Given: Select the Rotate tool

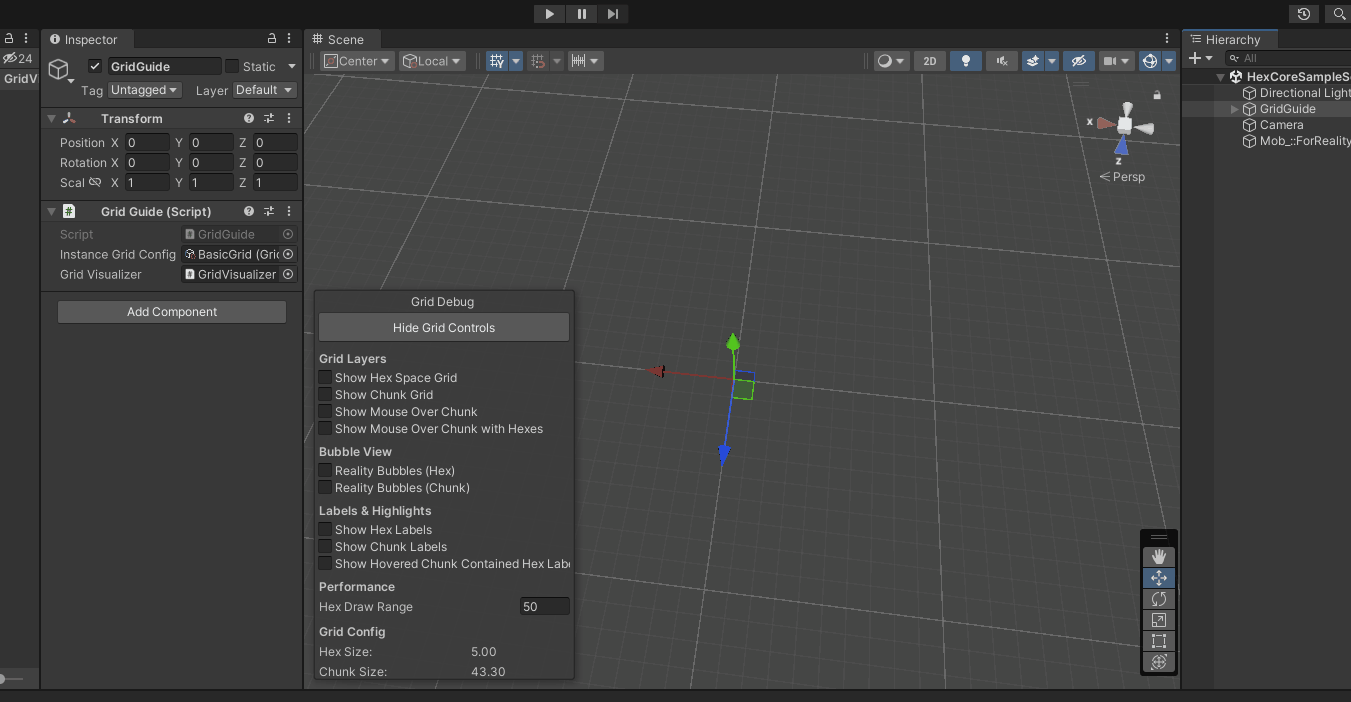Looking at the screenshot, I should click(1159, 599).
